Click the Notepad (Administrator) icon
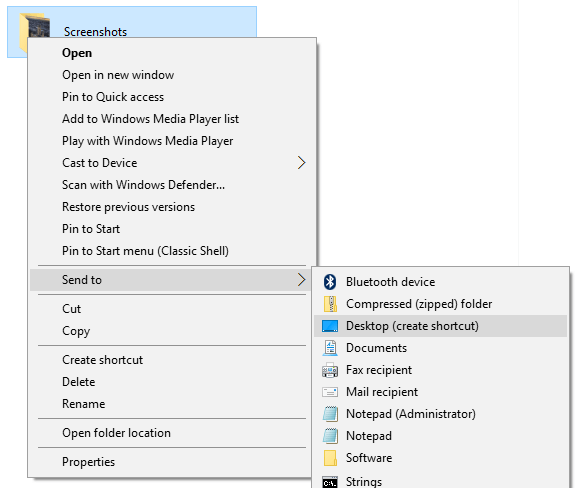This screenshot has height=488, width=585. pyautogui.click(x=330, y=414)
